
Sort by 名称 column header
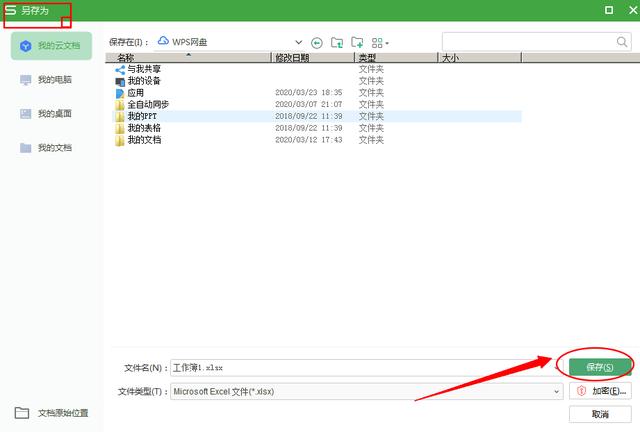coord(189,58)
